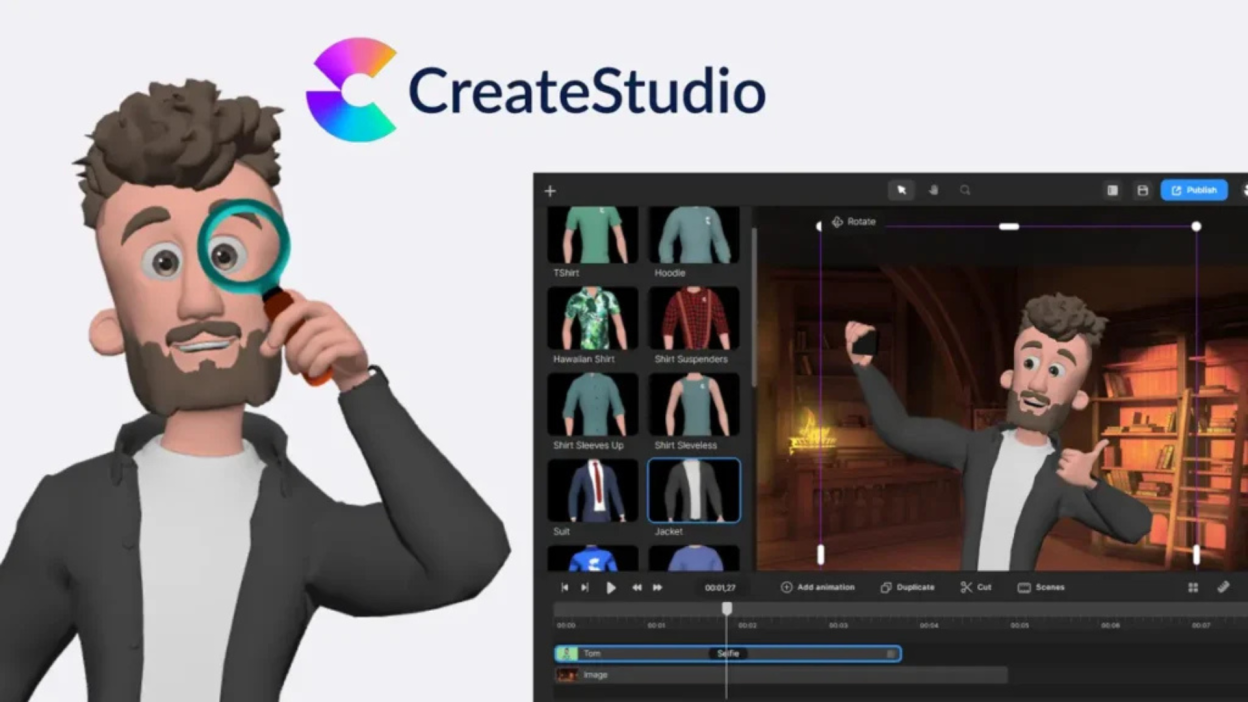Open the Scenes panel
Image resolution: width=1248 pixels, height=702 pixels.
pyautogui.click(x=1041, y=588)
